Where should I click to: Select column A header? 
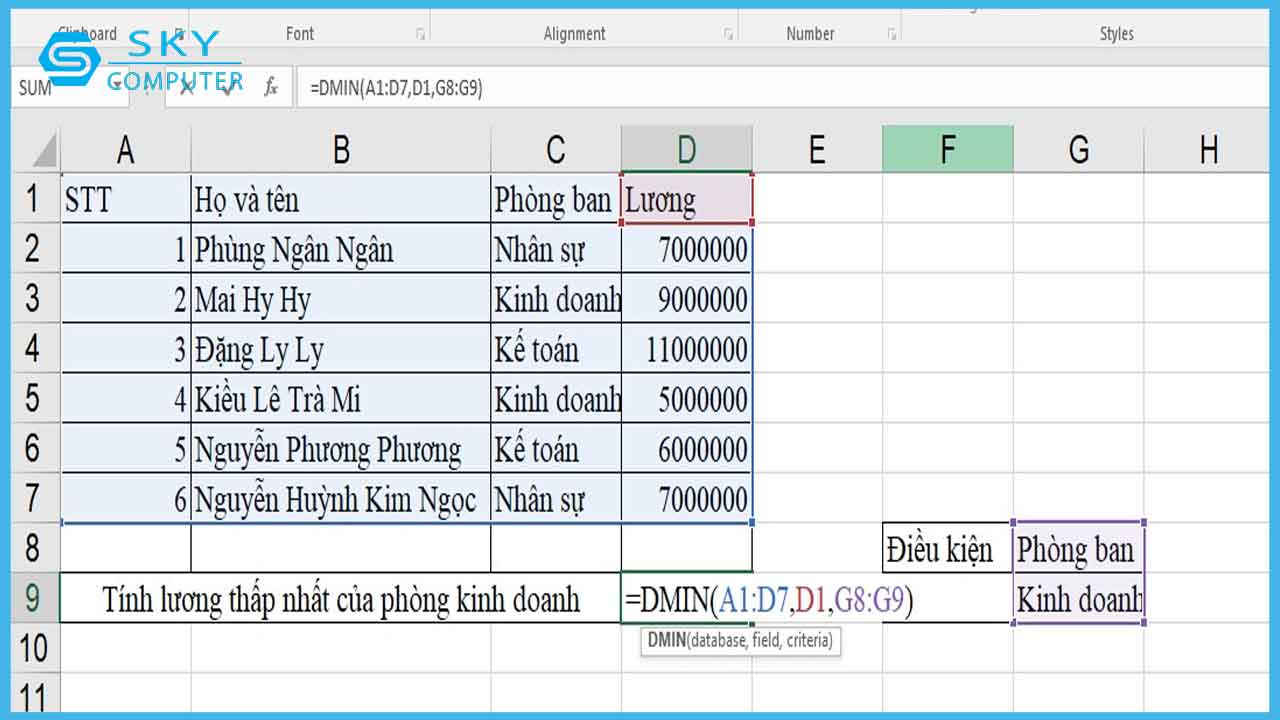click(125, 149)
